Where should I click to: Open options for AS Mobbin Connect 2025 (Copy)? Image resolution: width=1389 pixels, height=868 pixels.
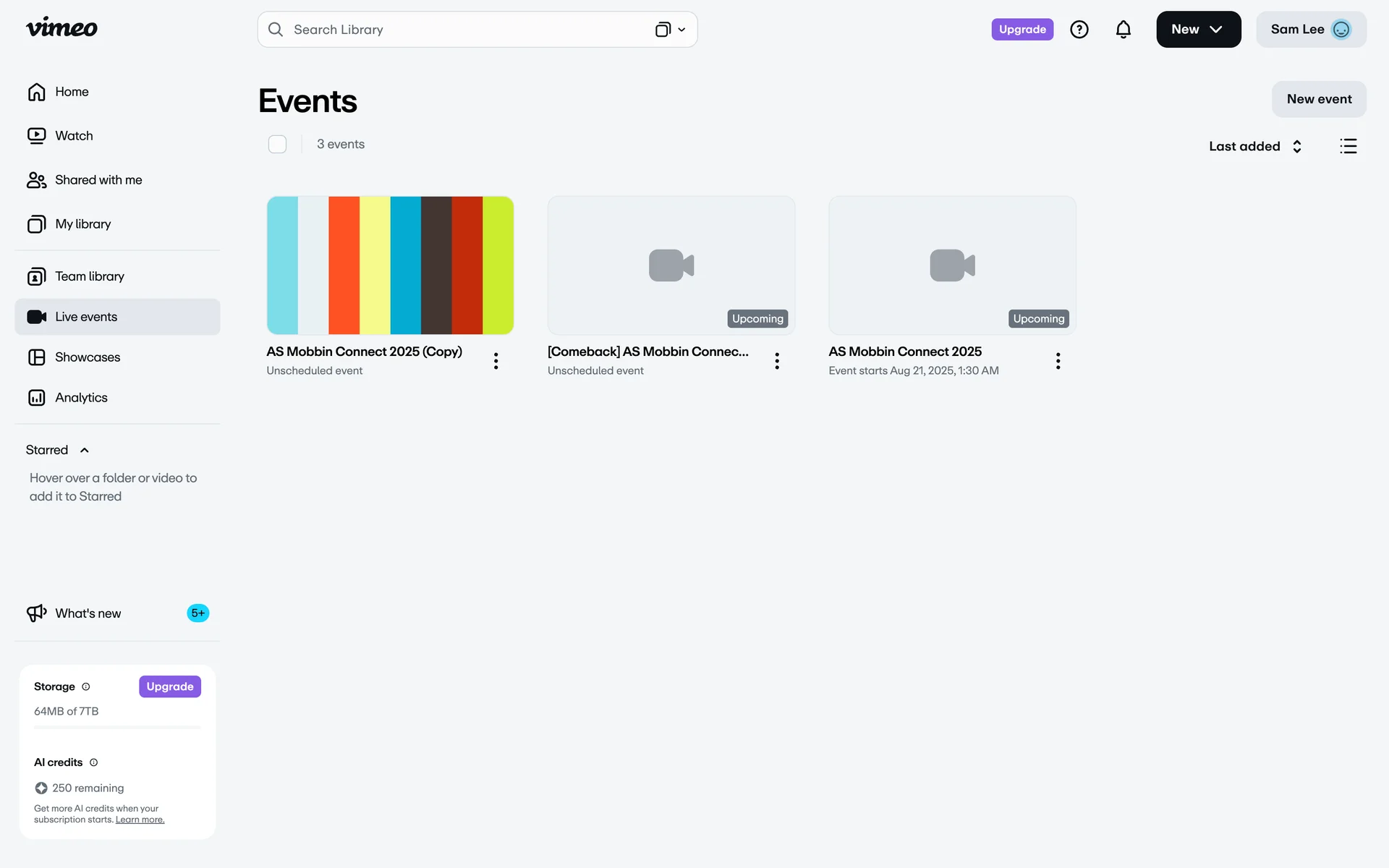pyautogui.click(x=496, y=361)
